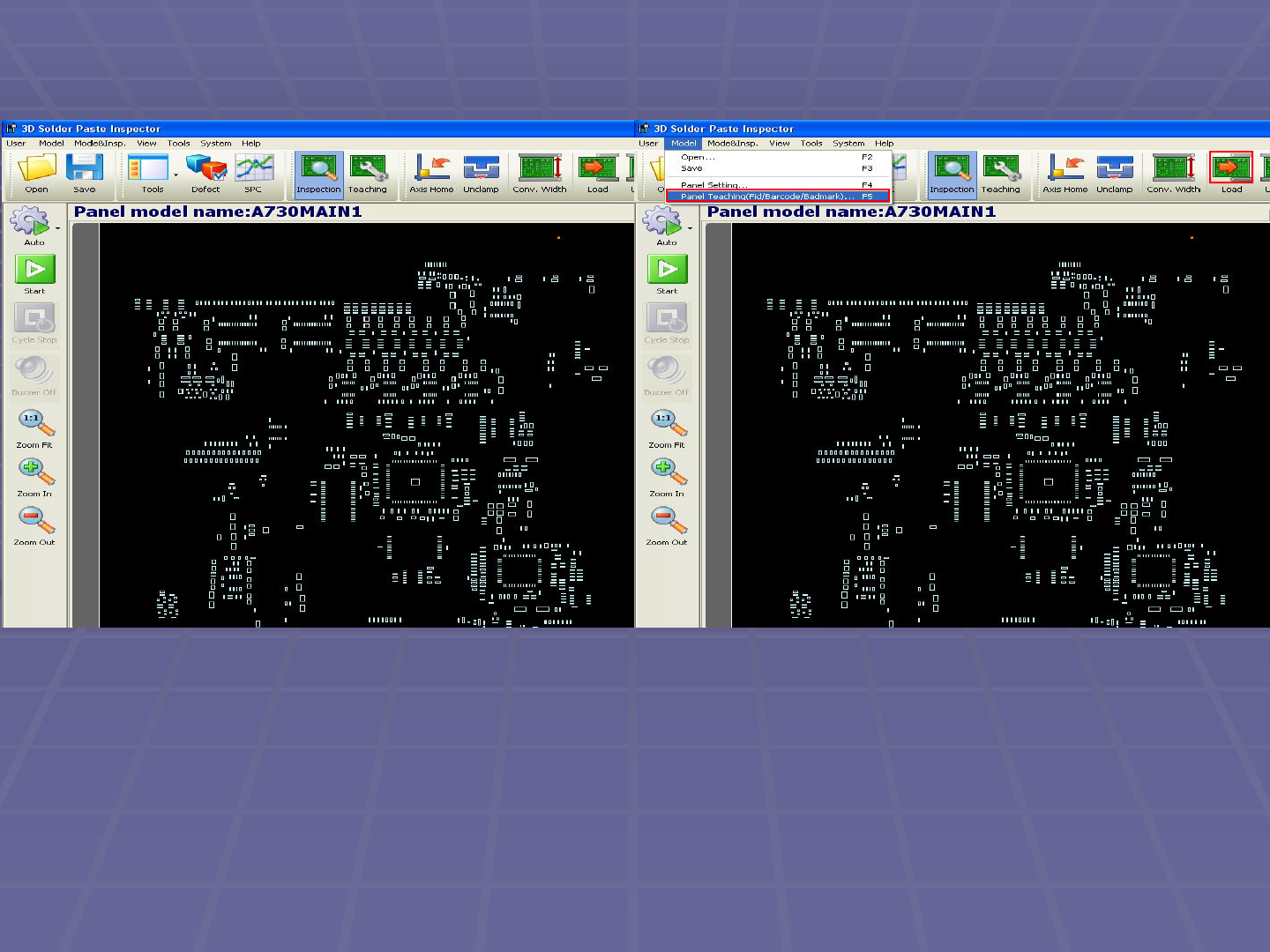The image size is (1270, 952).
Task: Open the Mode&Insp. menu in the right window
Action: click(733, 143)
